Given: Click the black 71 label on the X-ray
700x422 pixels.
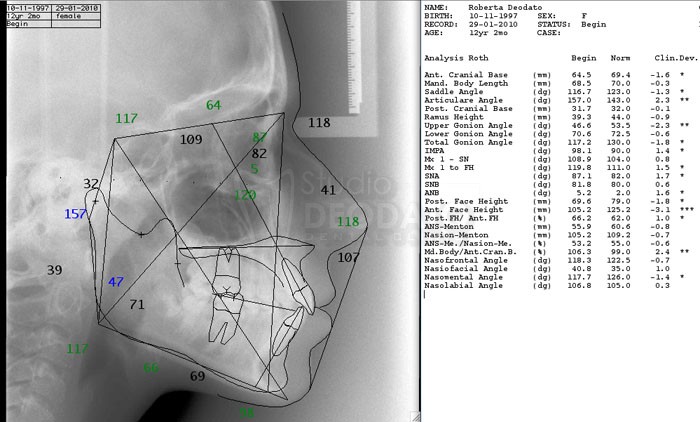Looking at the screenshot, I should [137, 305].
